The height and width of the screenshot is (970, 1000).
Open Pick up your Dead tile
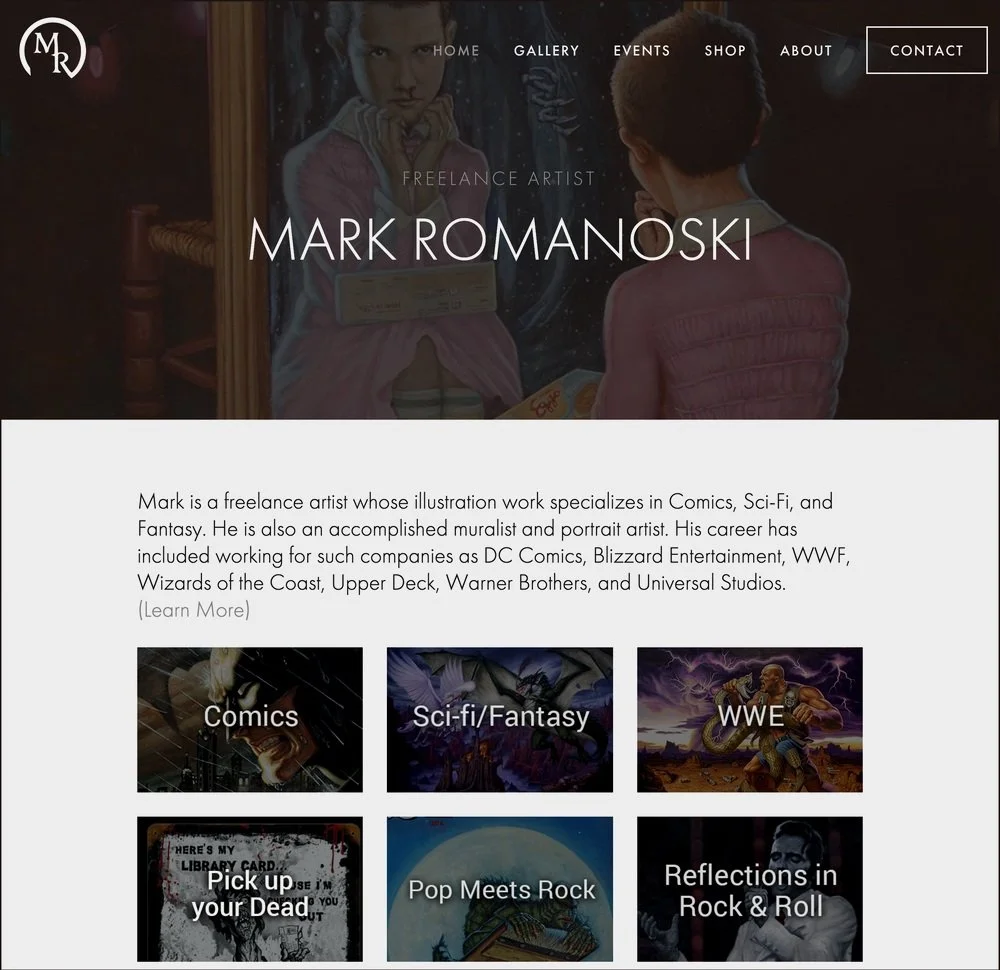tap(250, 889)
